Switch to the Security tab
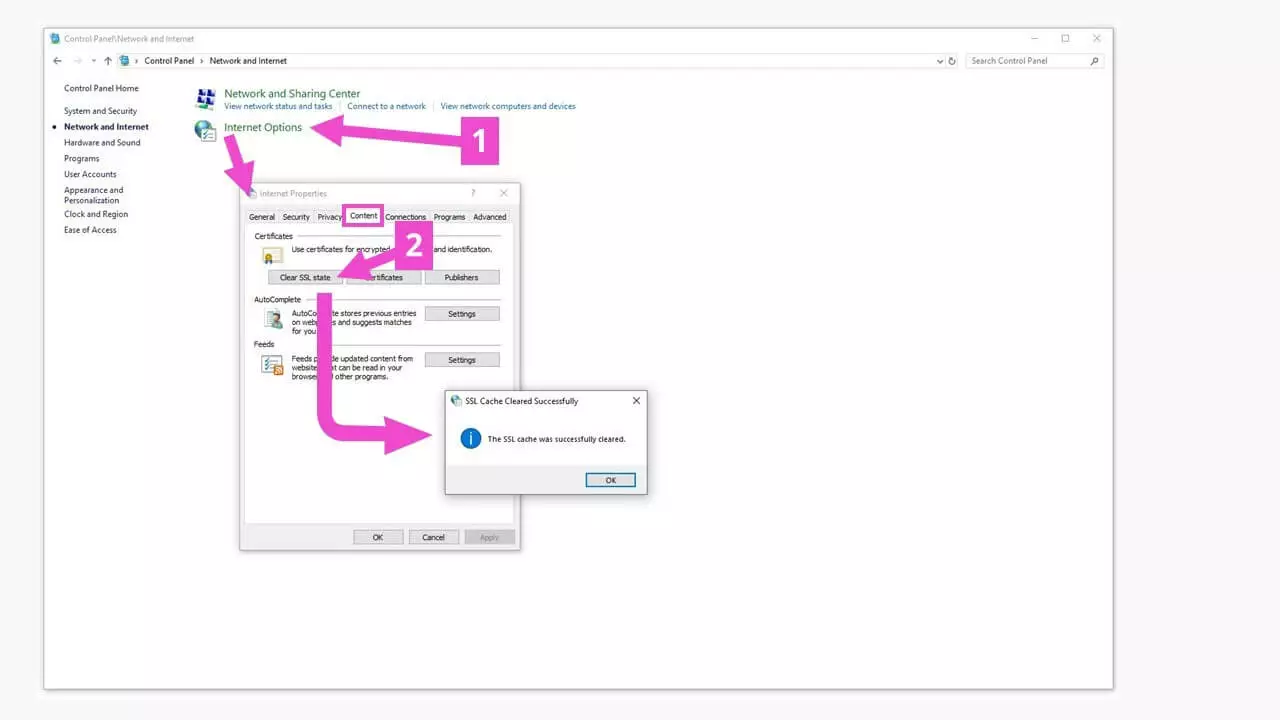1280x720 pixels. point(296,217)
